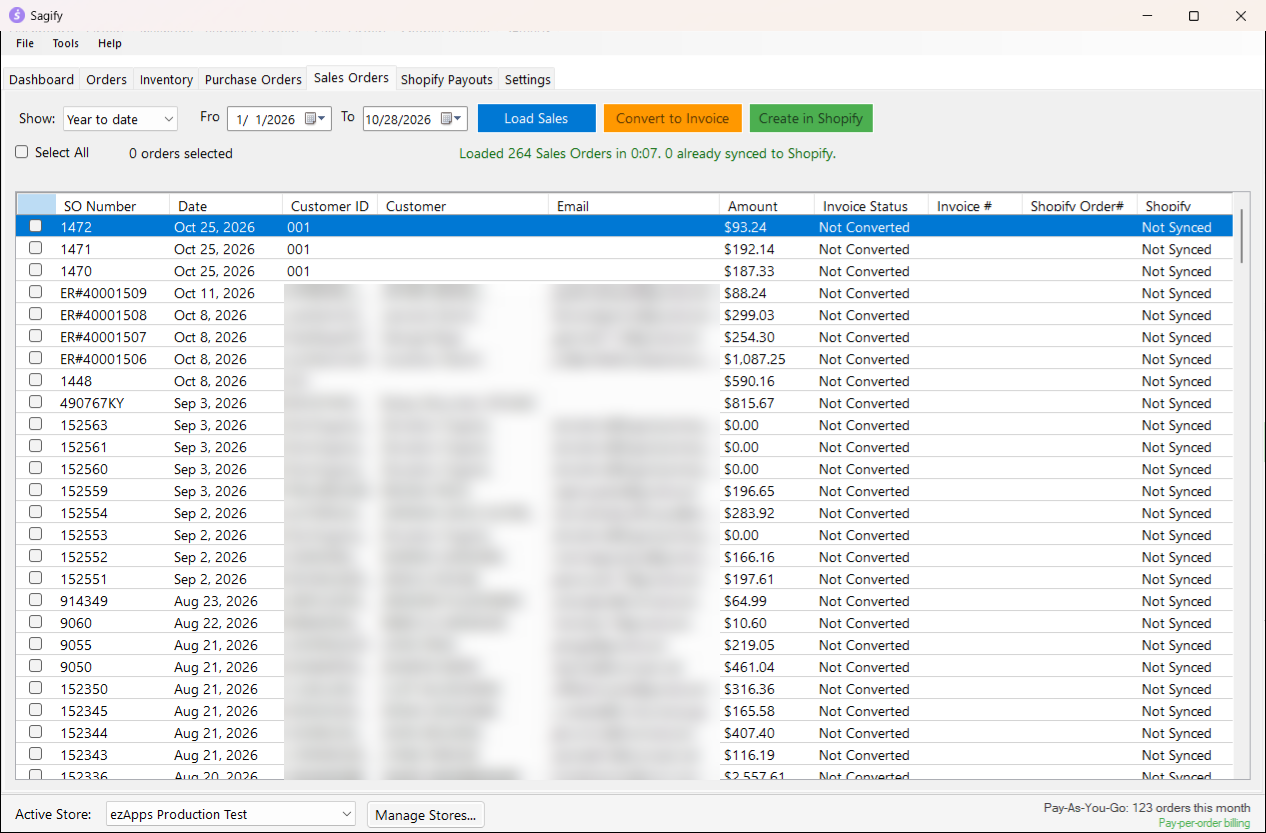This screenshot has height=833, width=1266.
Task: Click the Pay-per-order billing text
Action: 1204,823
